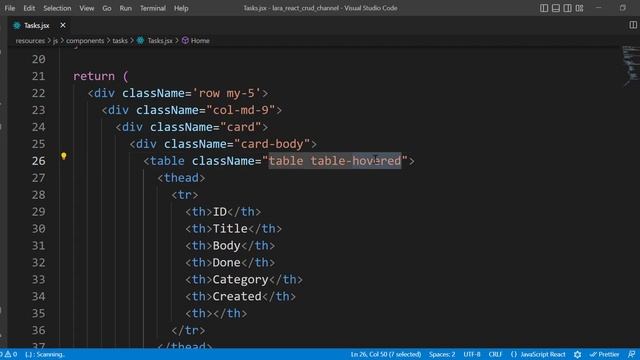This screenshot has width=640, height=360.
Task: Open Customize Layout icon
Action: point(579,8)
